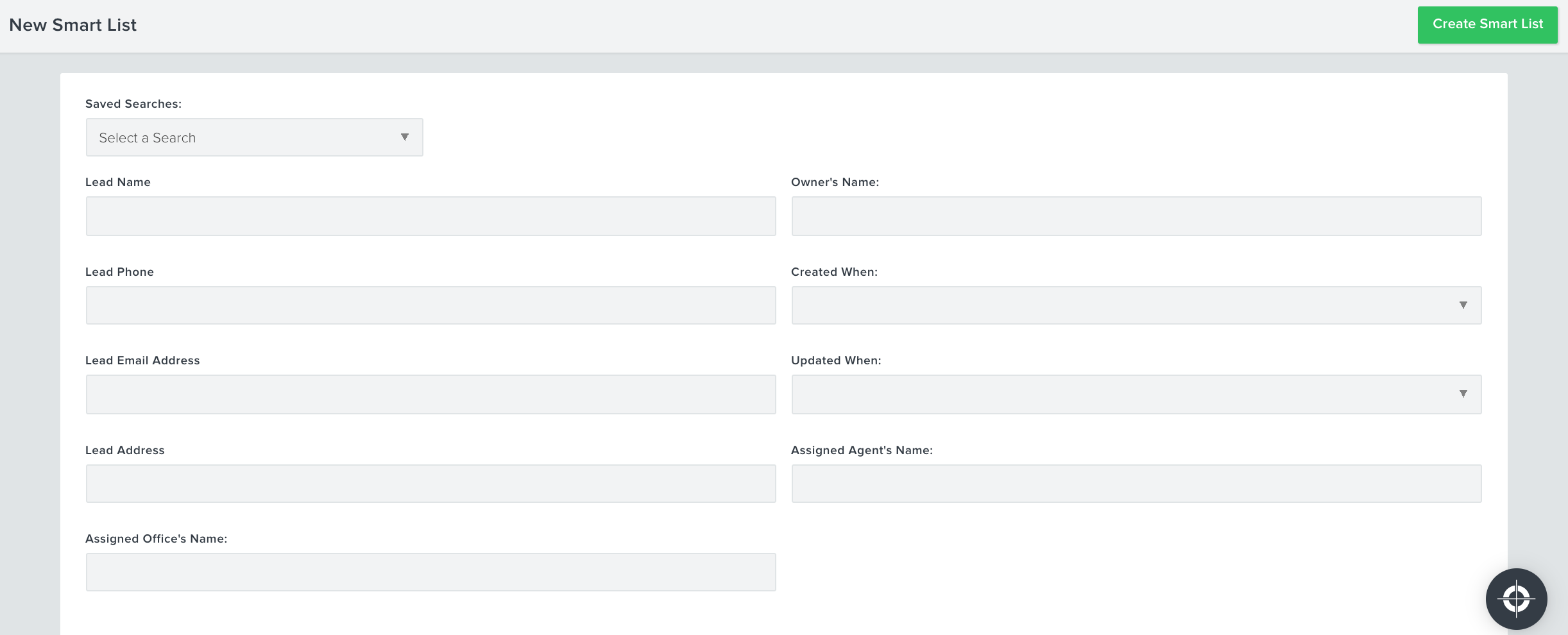The width and height of the screenshot is (1568, 635).
Task: Click the Updated When label
Action: pos(836,360)
